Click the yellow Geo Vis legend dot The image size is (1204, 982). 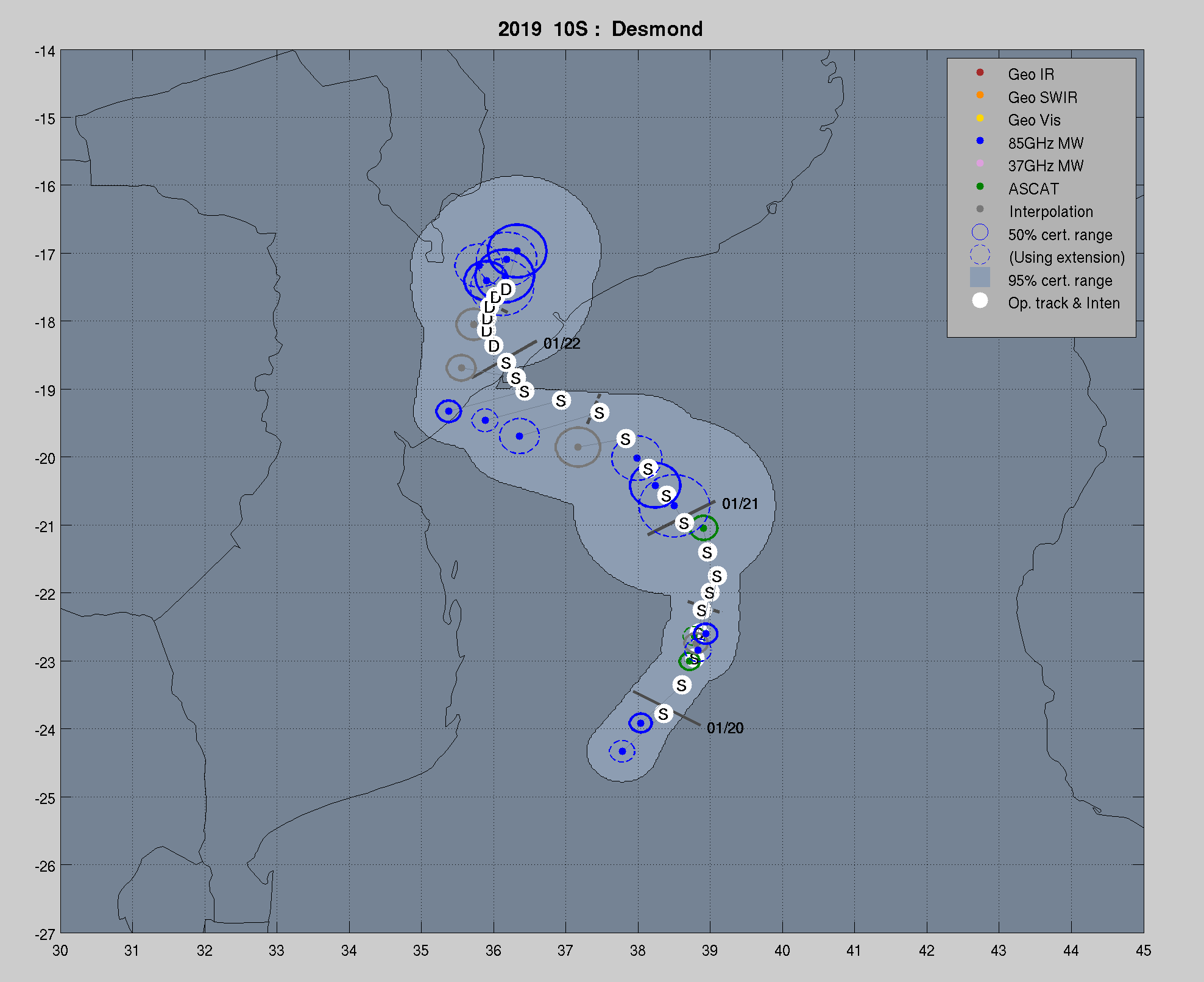click(980, 118)
